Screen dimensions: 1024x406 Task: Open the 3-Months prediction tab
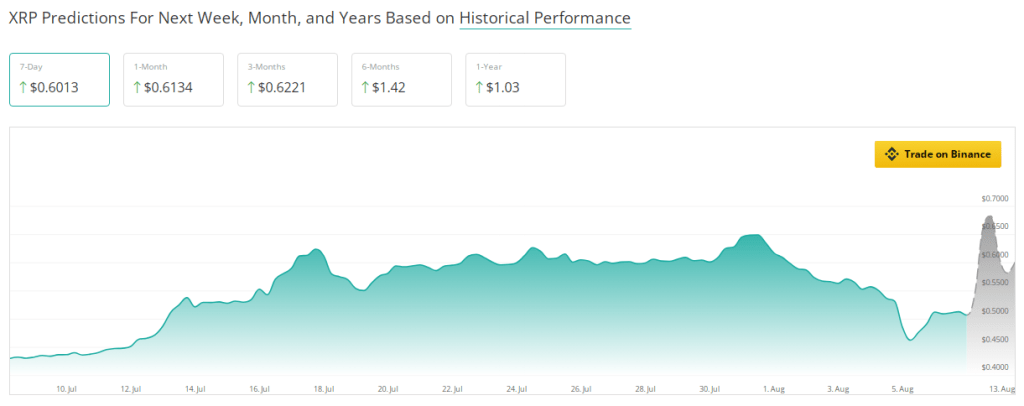click(287, 79)
